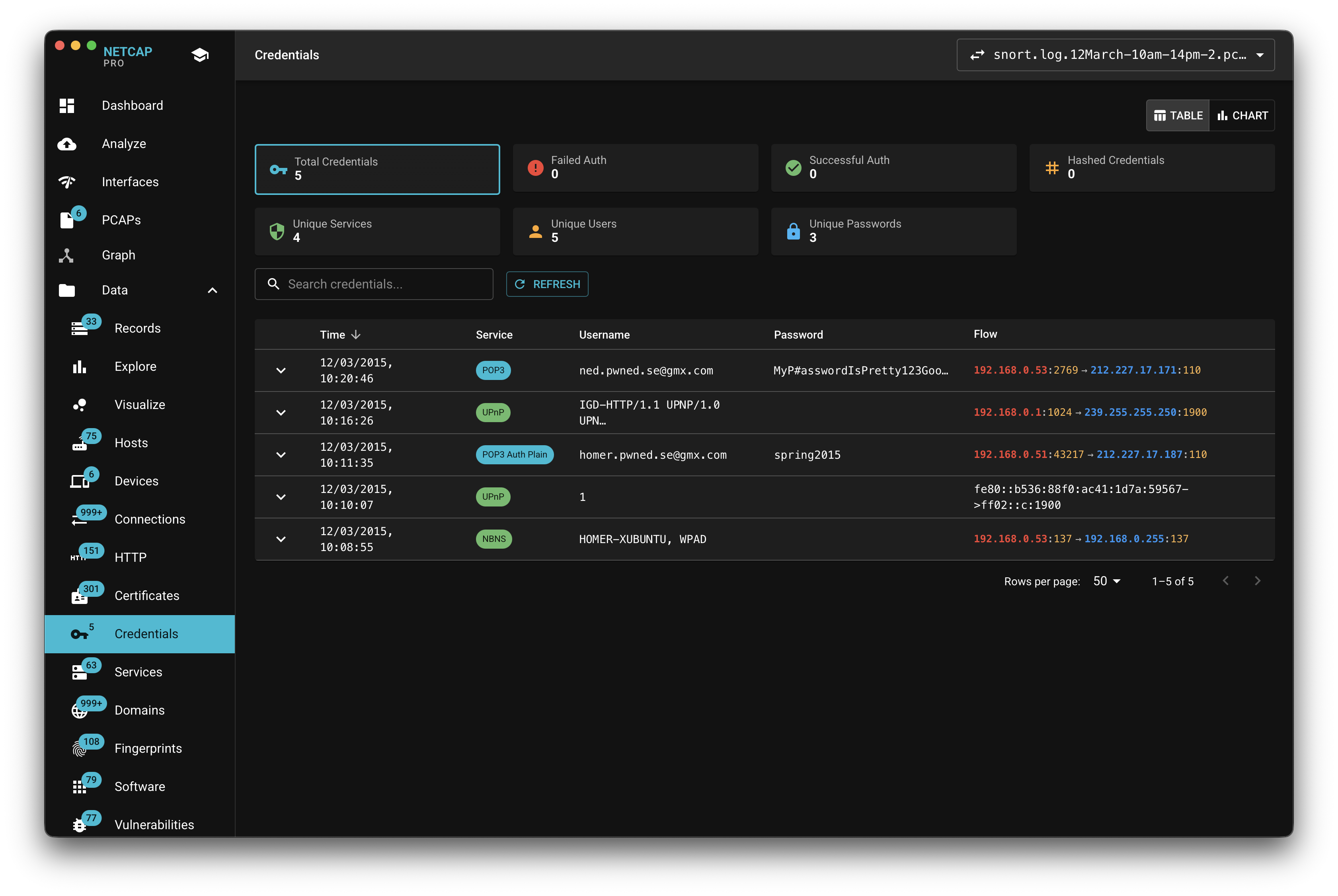Click the PCAPs file icon
The width and height of the screenshot is (1338, 896).
67,220
